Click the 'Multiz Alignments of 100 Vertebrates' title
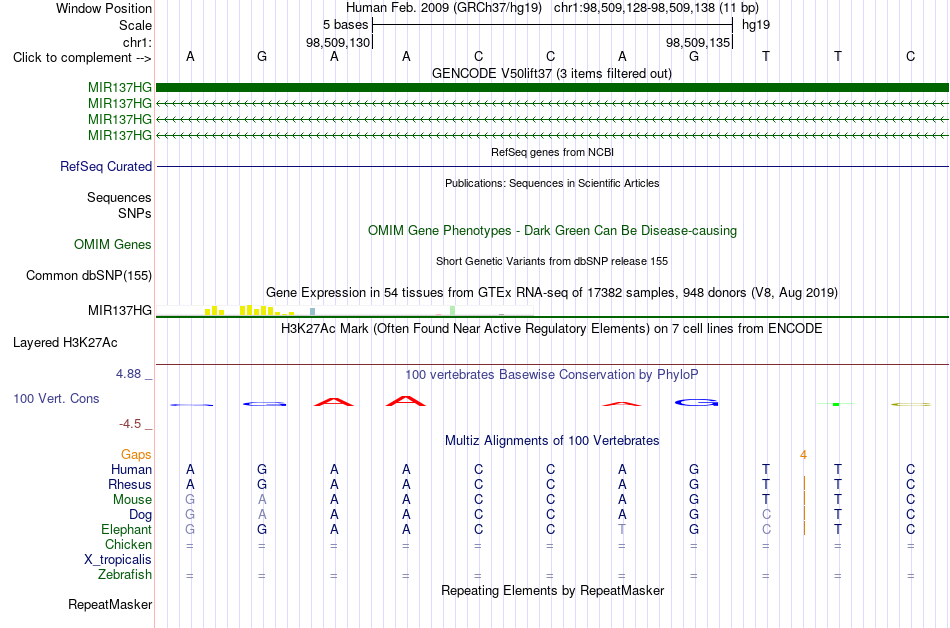This screenshot has width=950, height=628. coord(552,441)
